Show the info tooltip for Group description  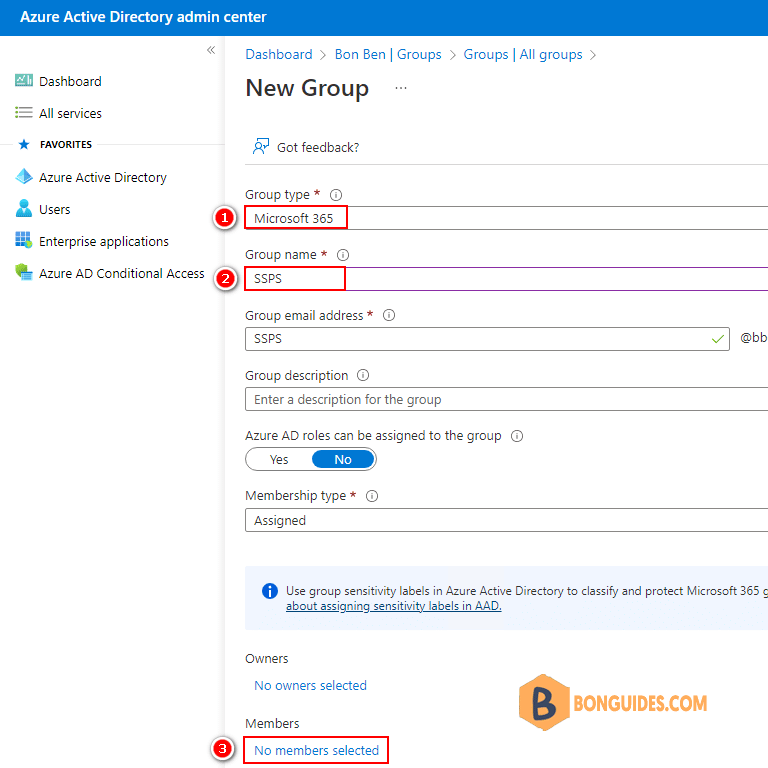(362, 375)
